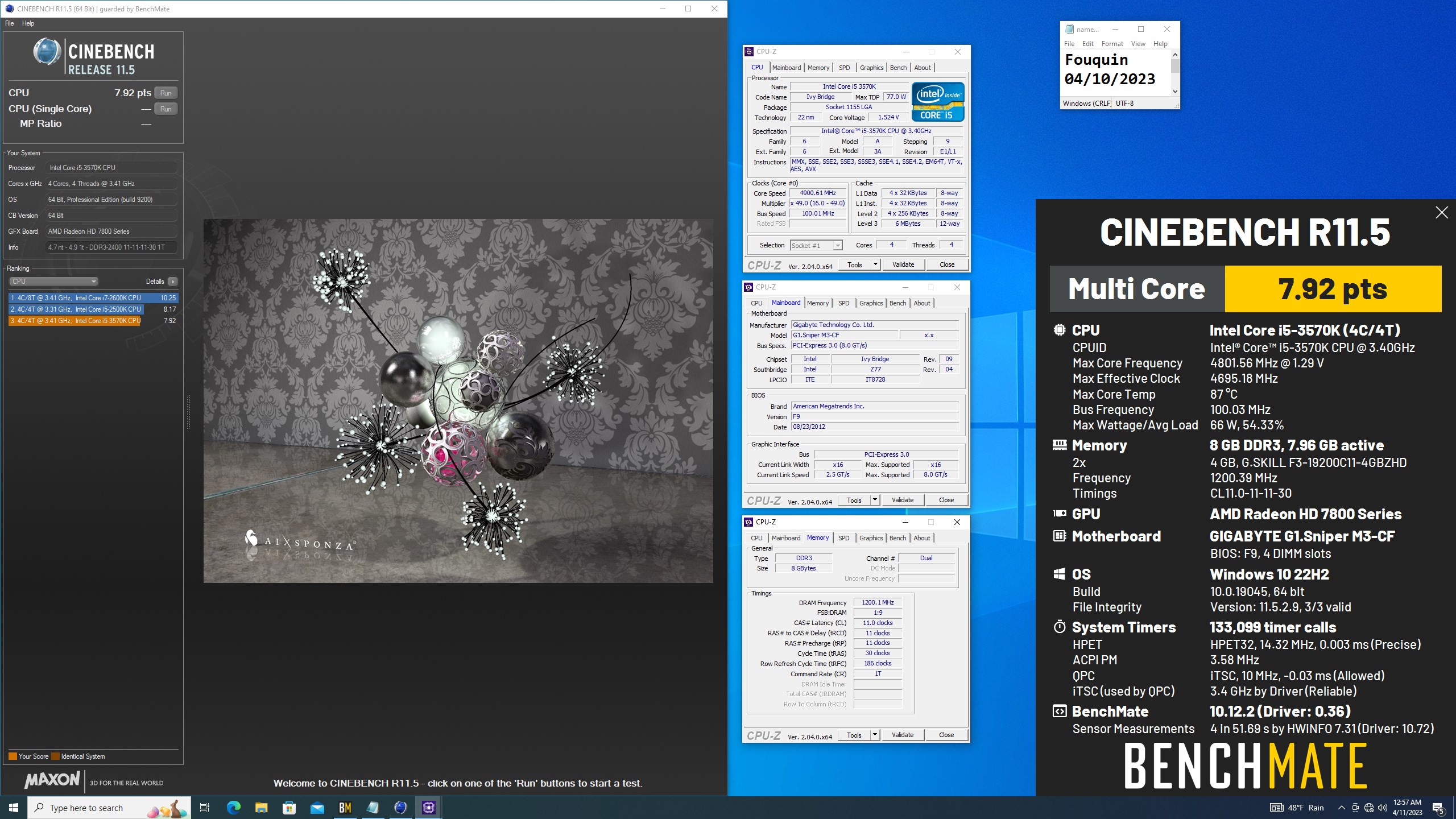Open the About tab in the CPU-Z Memory window
Screen dimensions: 1456x819
coord(922,538)
